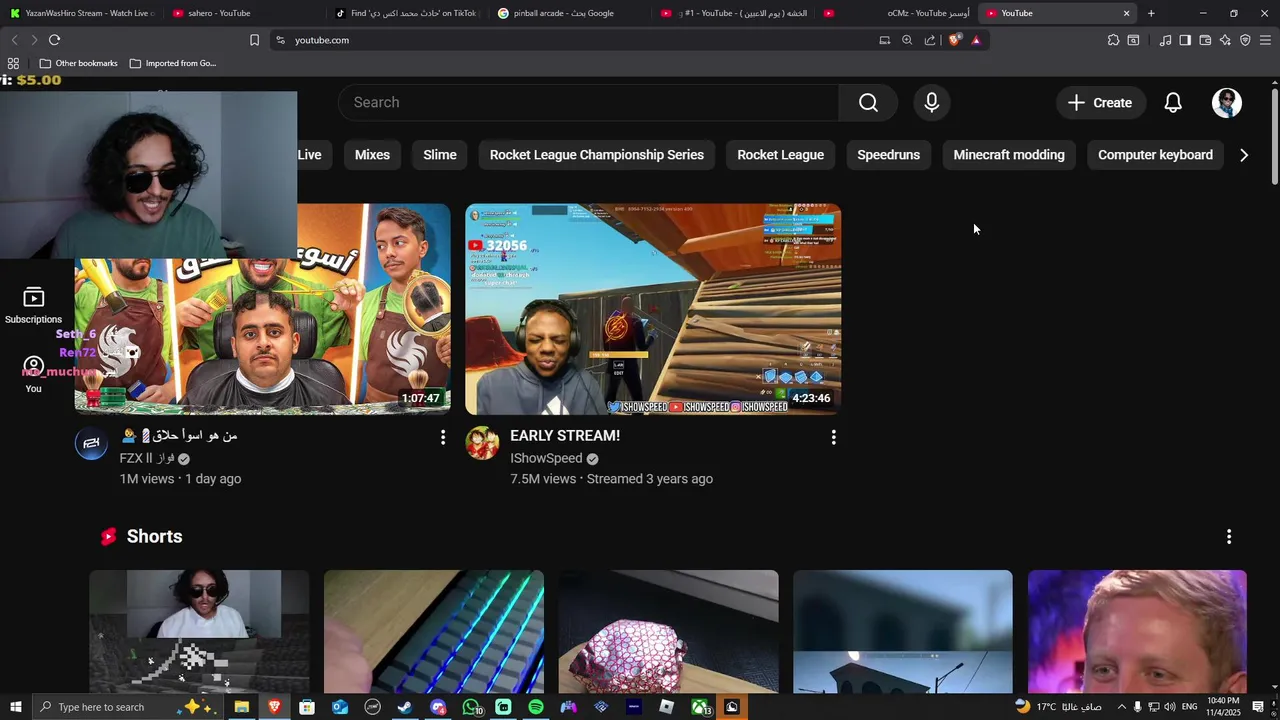This screenshot has width=1280, height=720.
Task: Open Steam from the taskbar
Action: click(x=405, y=707)
